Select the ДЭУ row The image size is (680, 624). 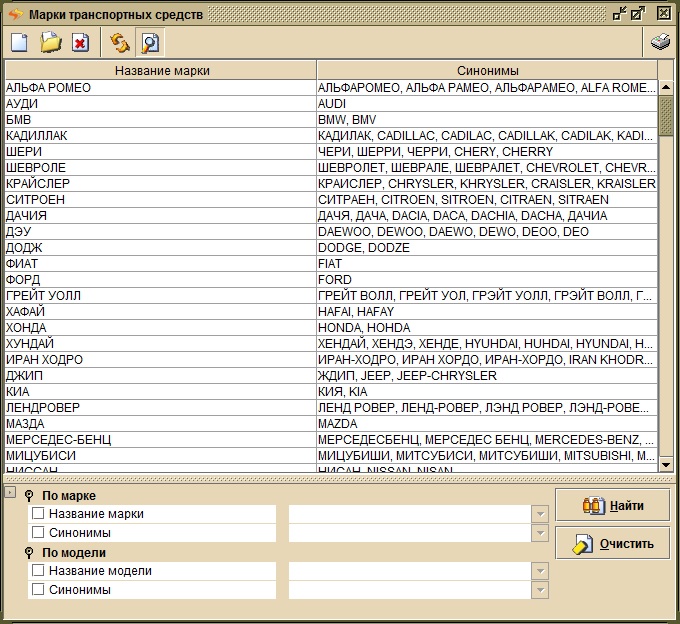point(331,232)
